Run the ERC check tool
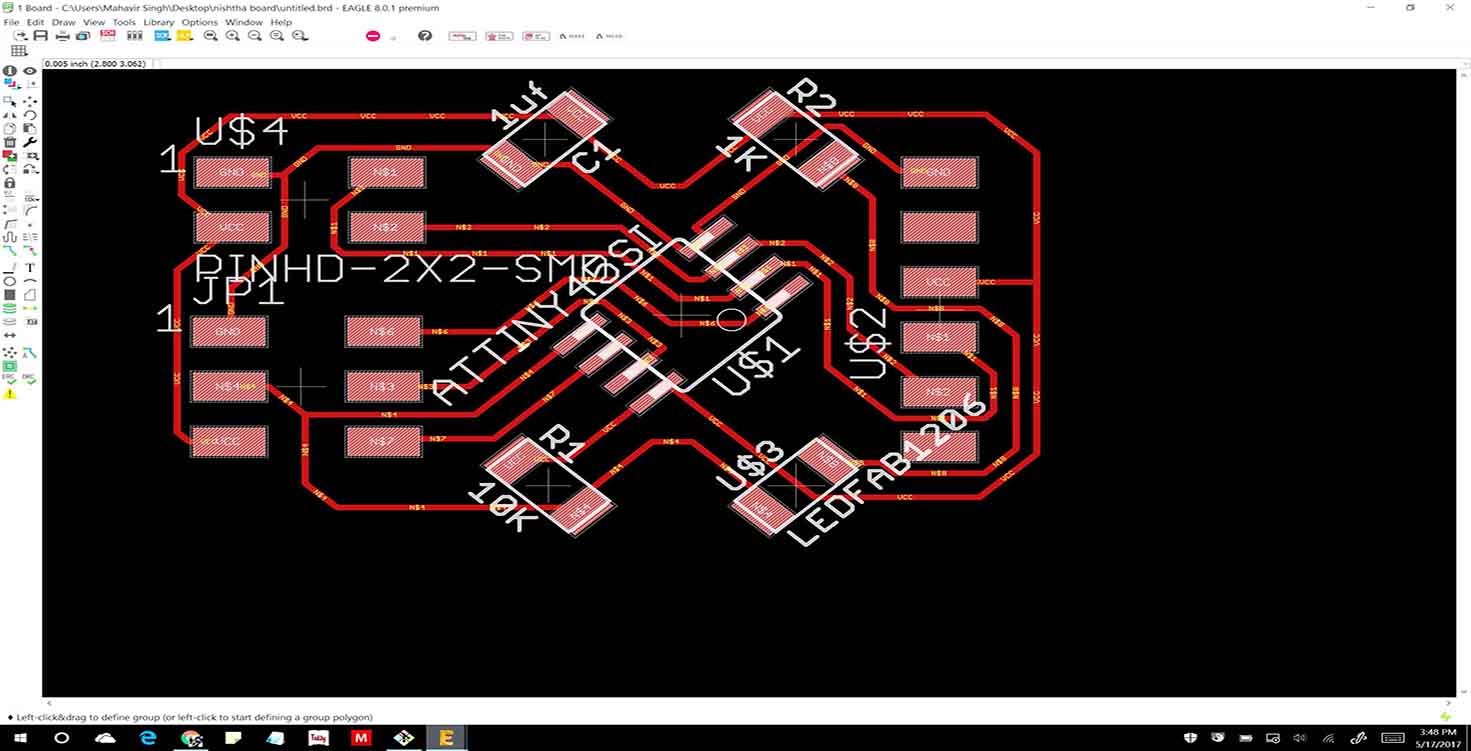1471x751 pixels. pyautogui.click(x=10, y=378)
